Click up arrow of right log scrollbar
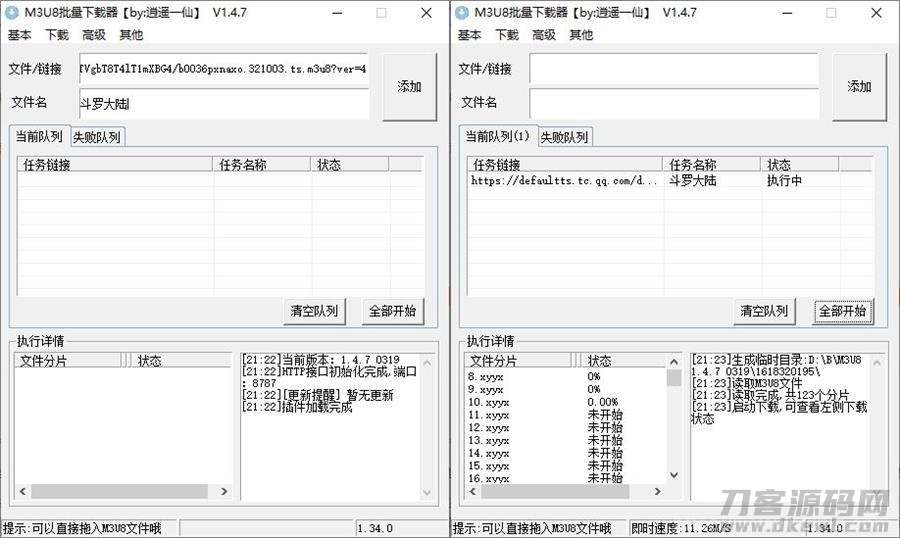Screen dimensions: 900x538 876,363
